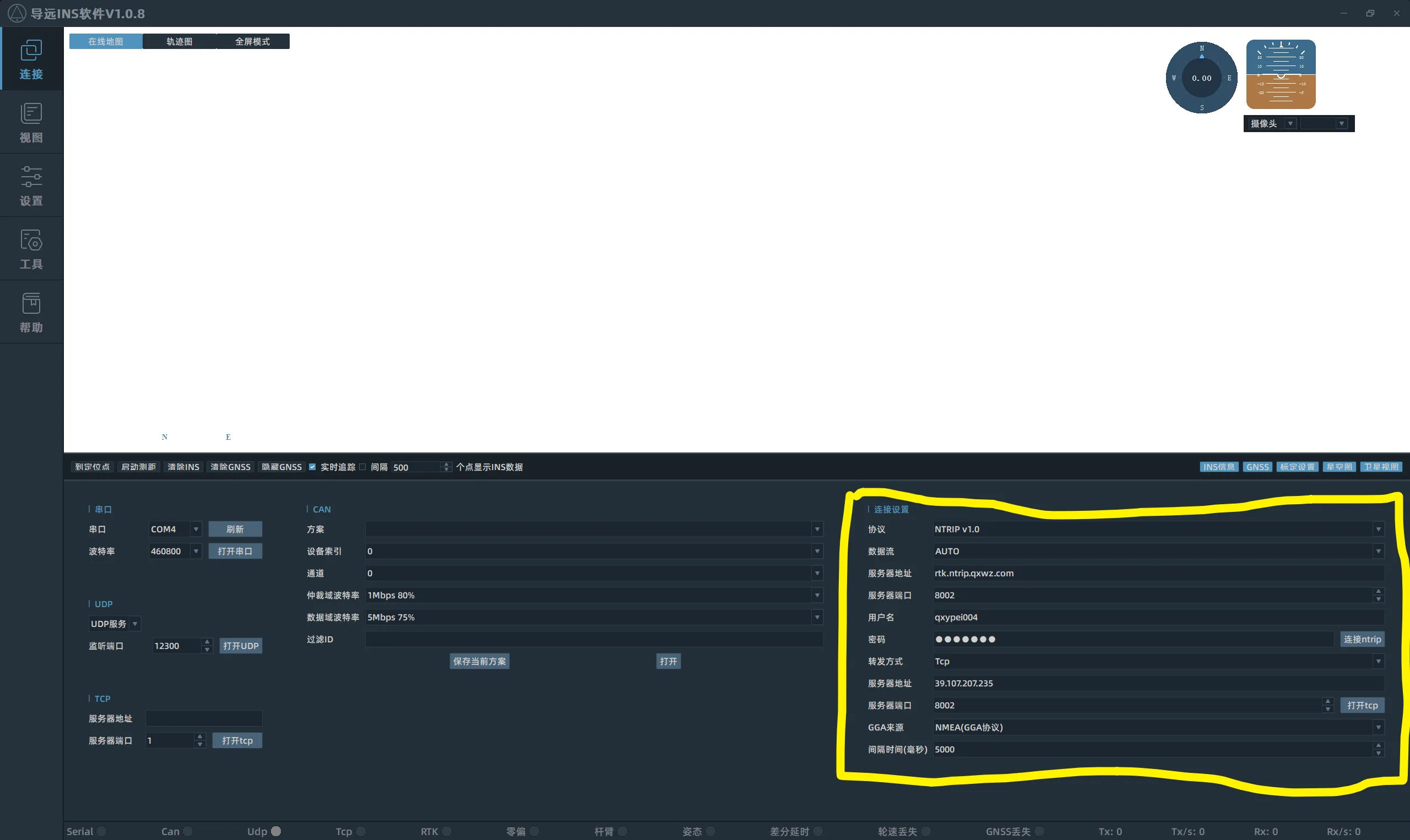Switch to the GNSS info tab
This screenshot has height=840, width=1410.
tap(1257, 467)
